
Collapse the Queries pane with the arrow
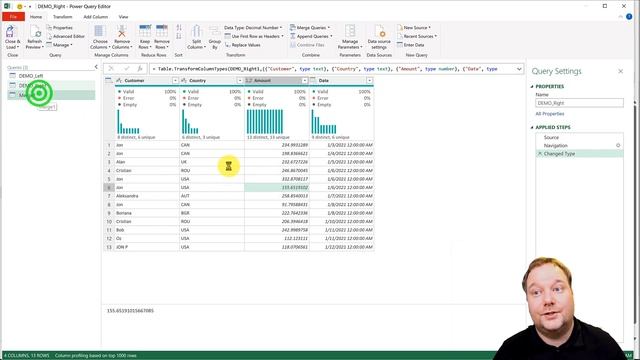coord(96,67)
